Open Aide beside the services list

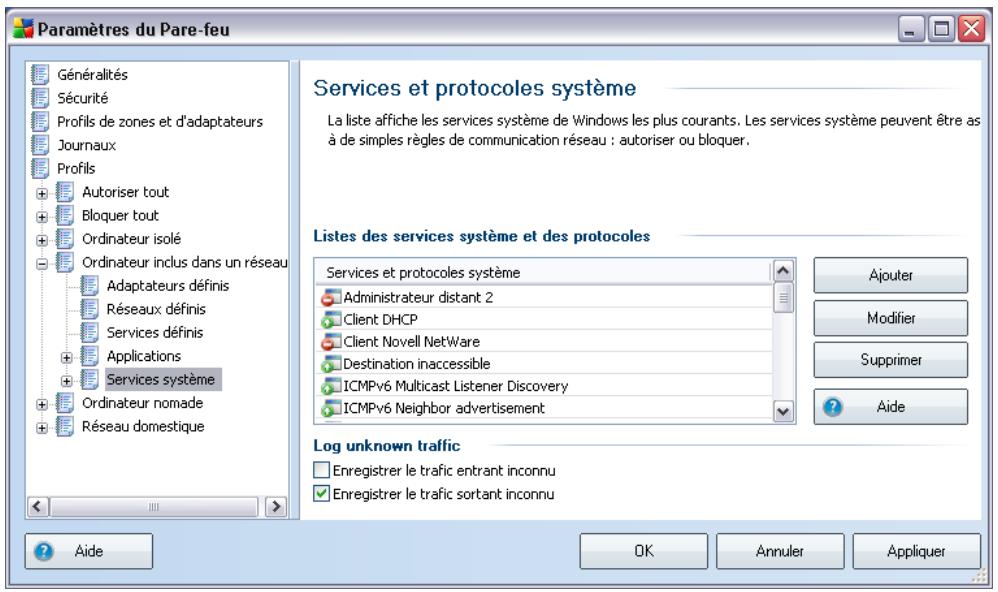pyautogui.click(x=890, y=407)
